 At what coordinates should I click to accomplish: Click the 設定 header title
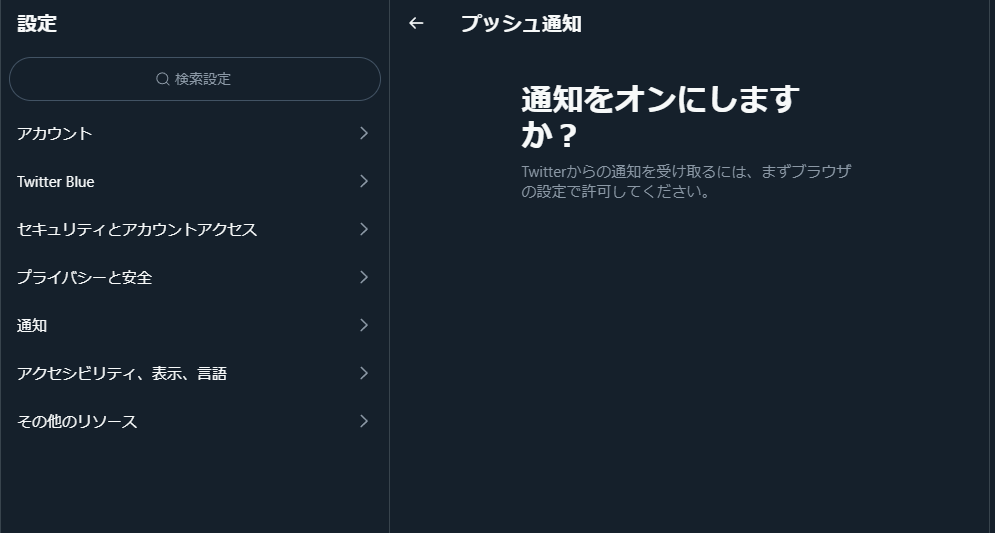click(37, 23)
